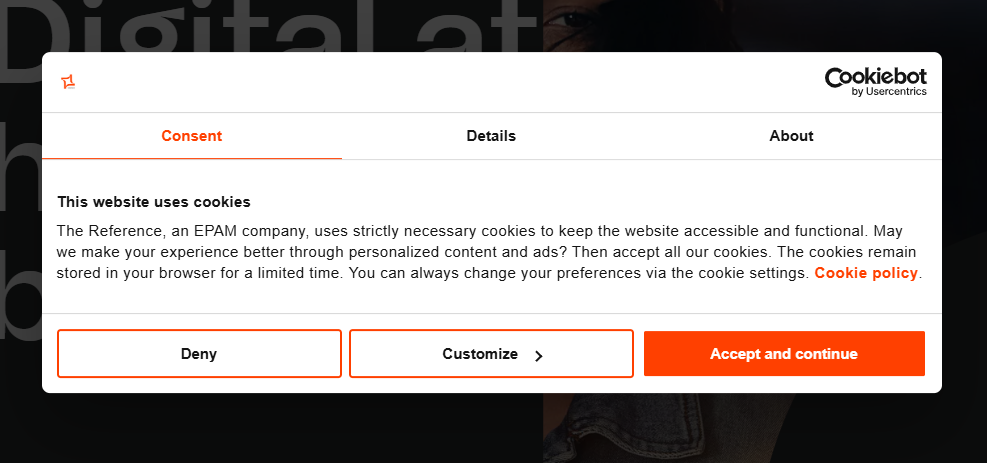Show the About tab
The height and width of the screenshot is (463, 987).
coord(791,136)
